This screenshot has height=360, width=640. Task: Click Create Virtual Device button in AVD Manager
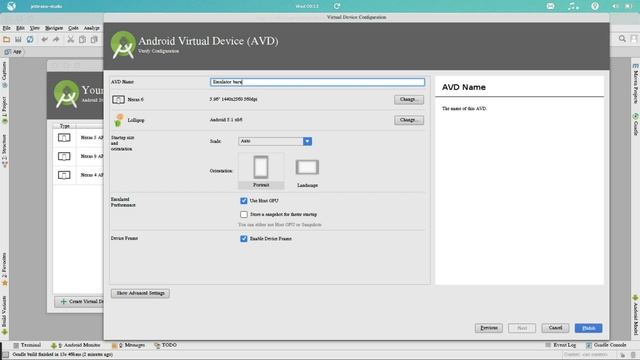tap(80, 302)
